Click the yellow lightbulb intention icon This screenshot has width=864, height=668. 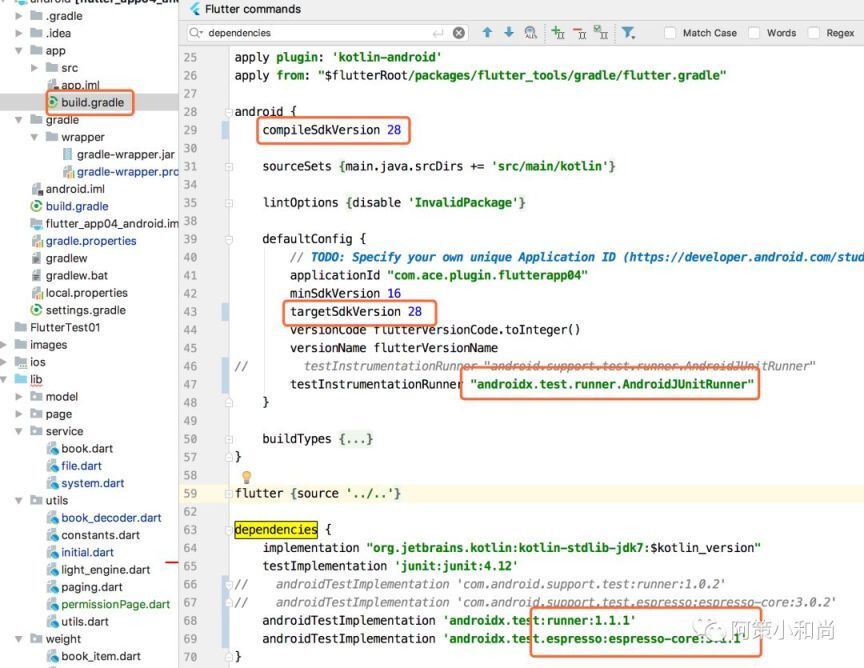pos(247,477)
